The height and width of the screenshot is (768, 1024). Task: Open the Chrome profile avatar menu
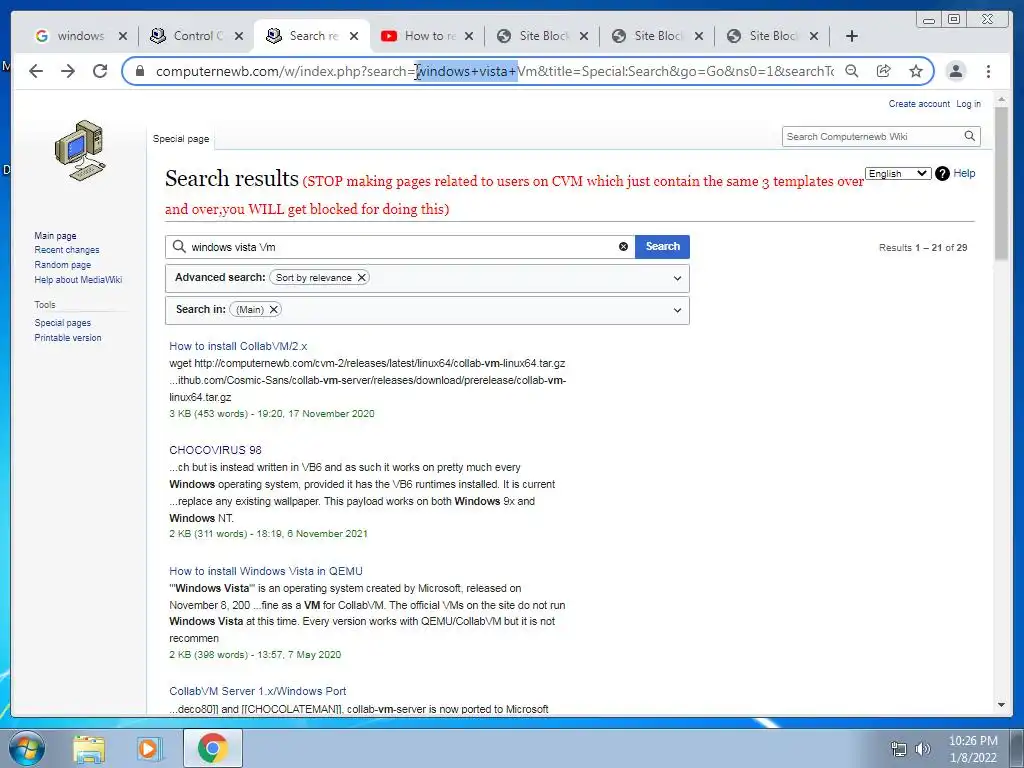(x=955, y=71)
